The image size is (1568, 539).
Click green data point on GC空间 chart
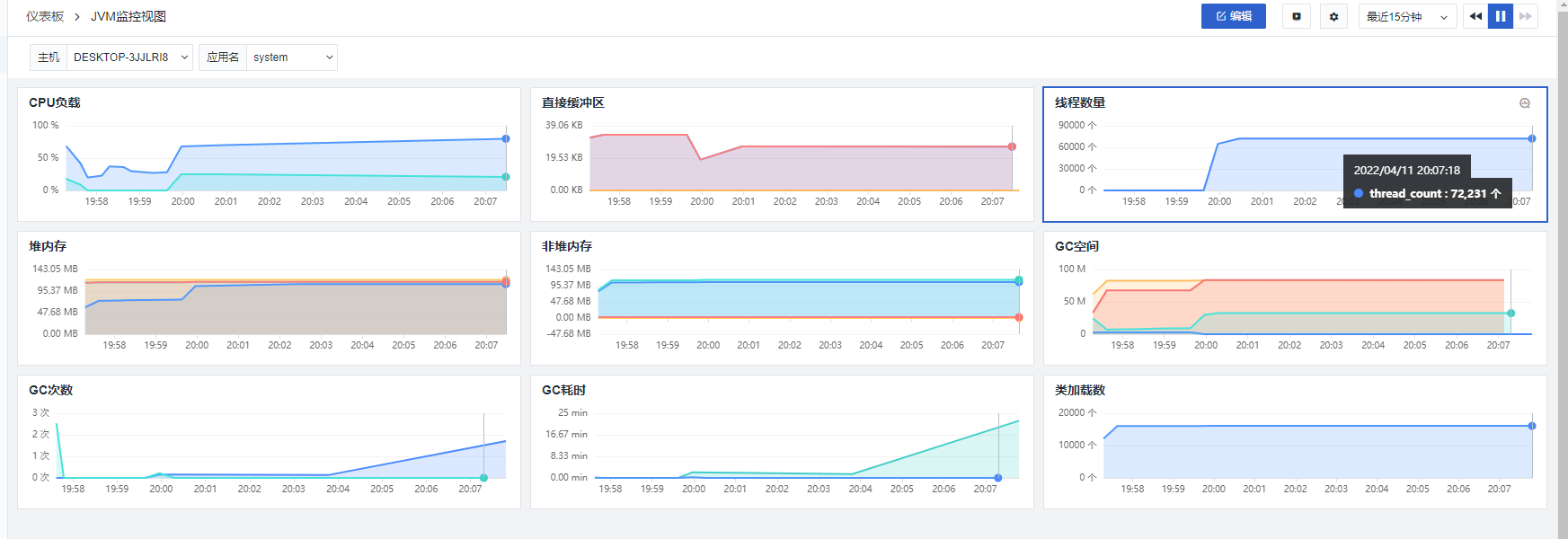[x=1510, y=314]
